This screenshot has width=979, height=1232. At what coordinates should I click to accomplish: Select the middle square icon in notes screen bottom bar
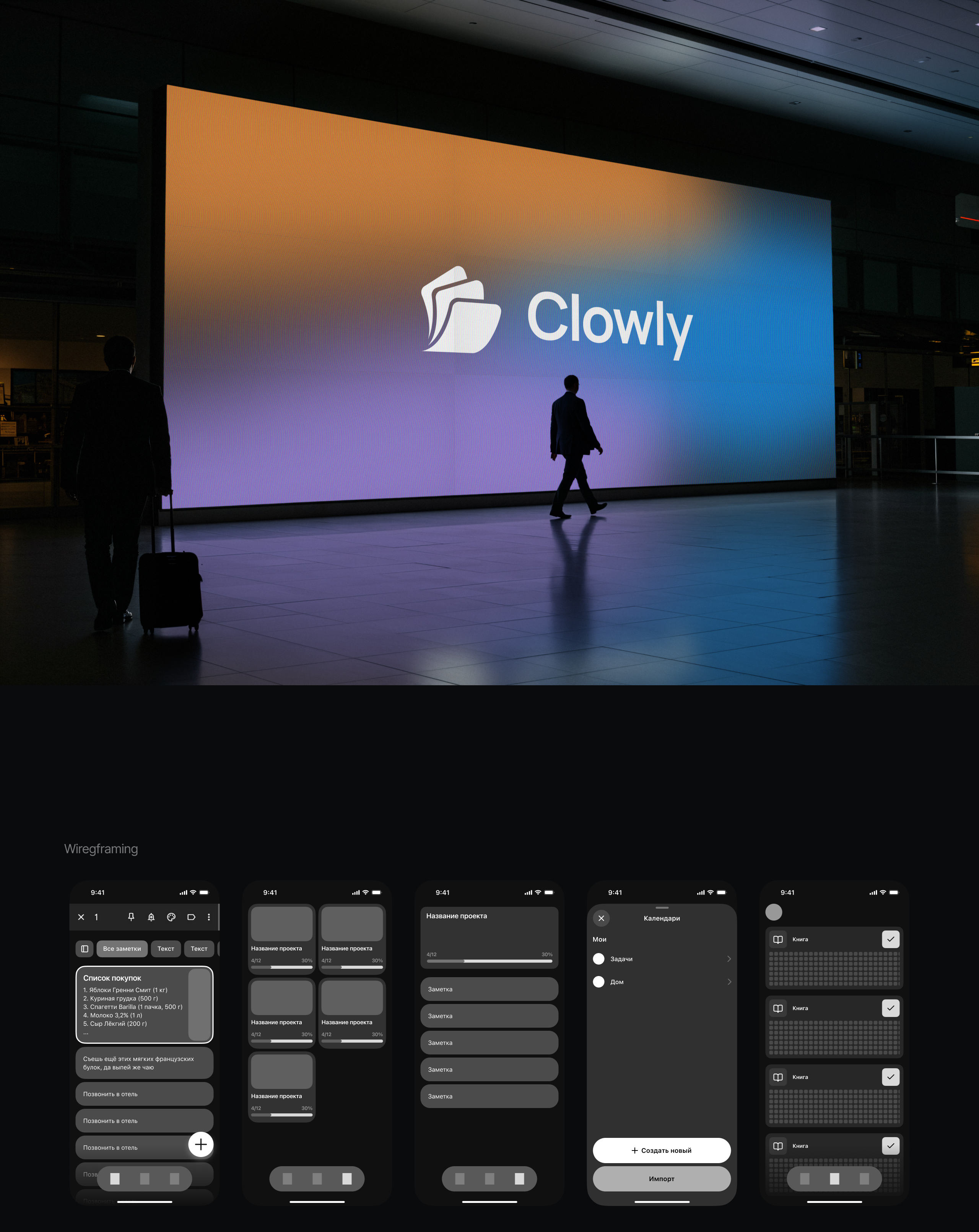pyautogui.click(x=145, y=1178)
